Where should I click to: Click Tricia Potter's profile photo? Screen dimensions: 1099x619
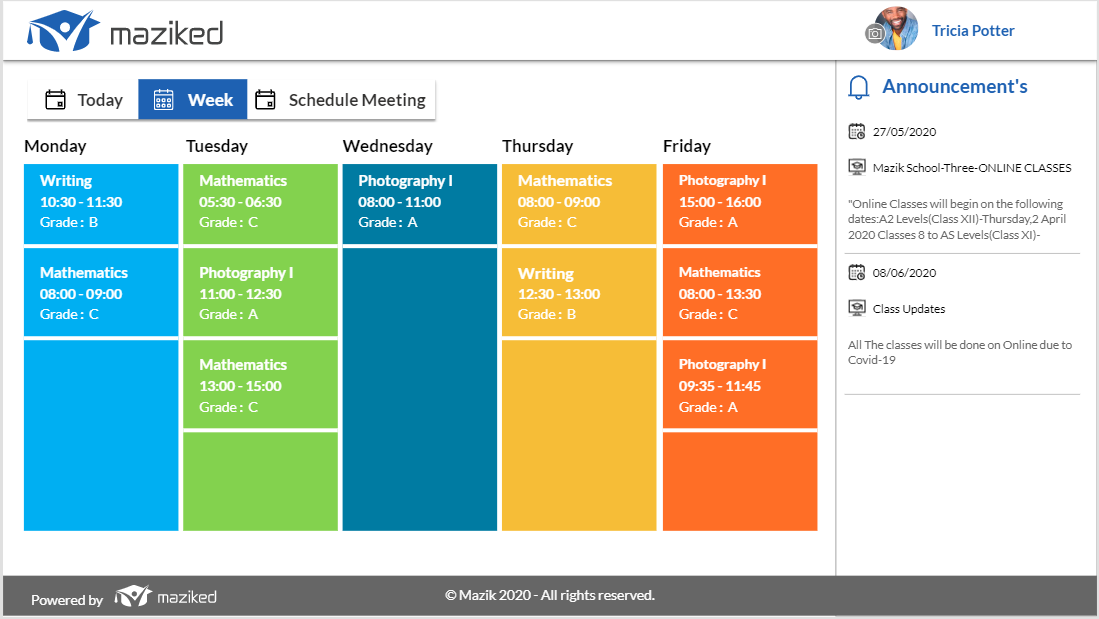click(x=896, y=29)
